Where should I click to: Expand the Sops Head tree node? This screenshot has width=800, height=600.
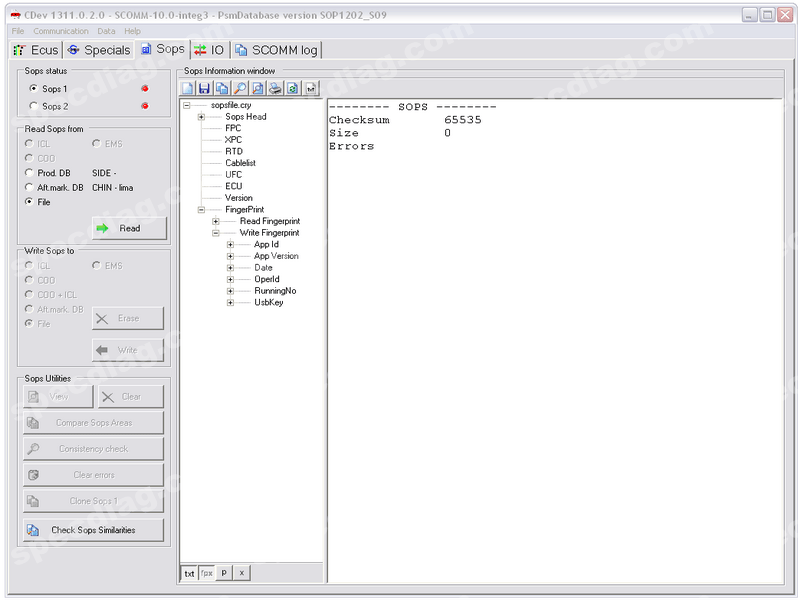(199, 116)
